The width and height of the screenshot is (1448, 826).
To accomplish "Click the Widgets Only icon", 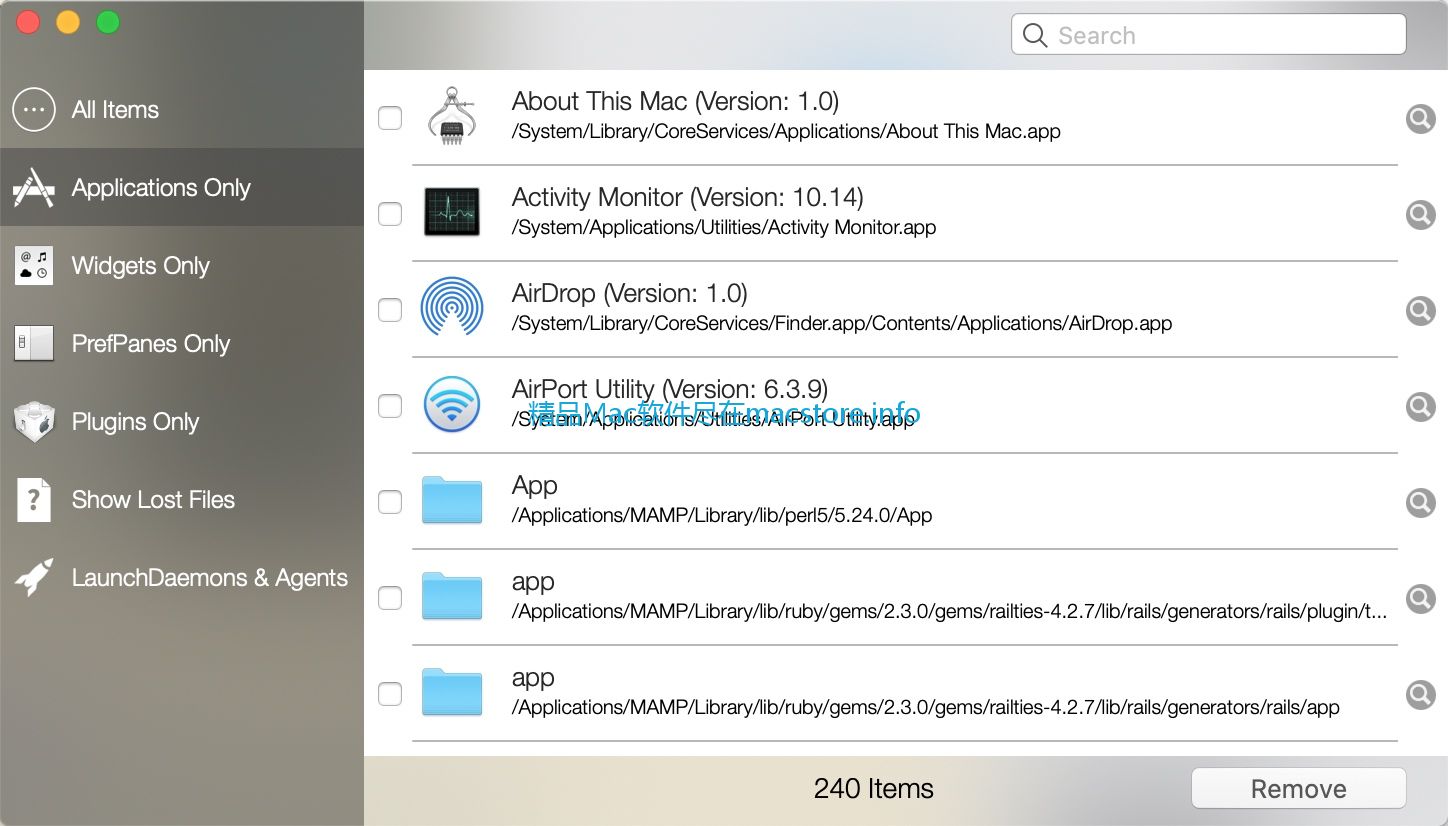I will tap(34, 266).
